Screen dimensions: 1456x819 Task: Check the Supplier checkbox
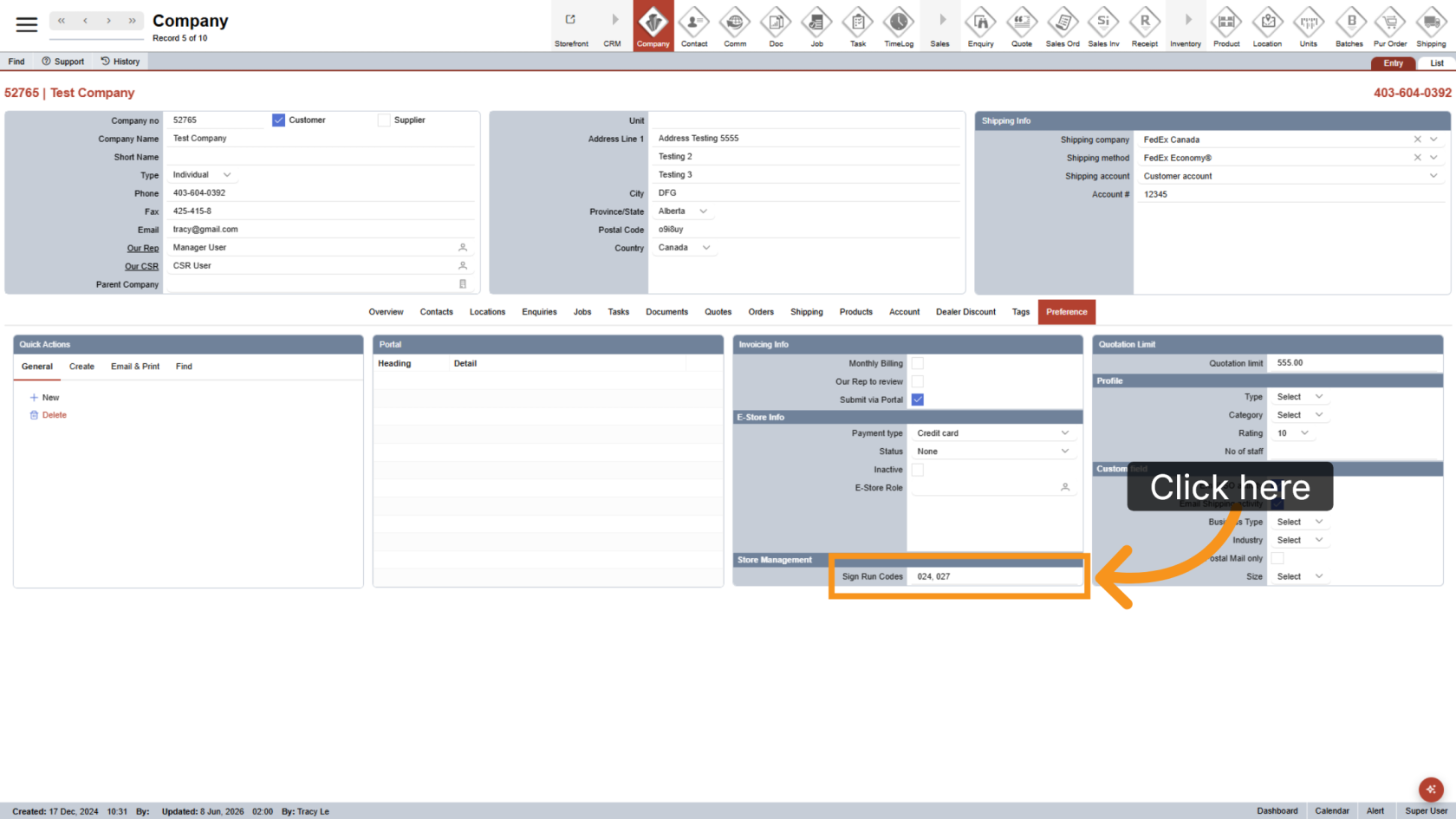(384, 120)
